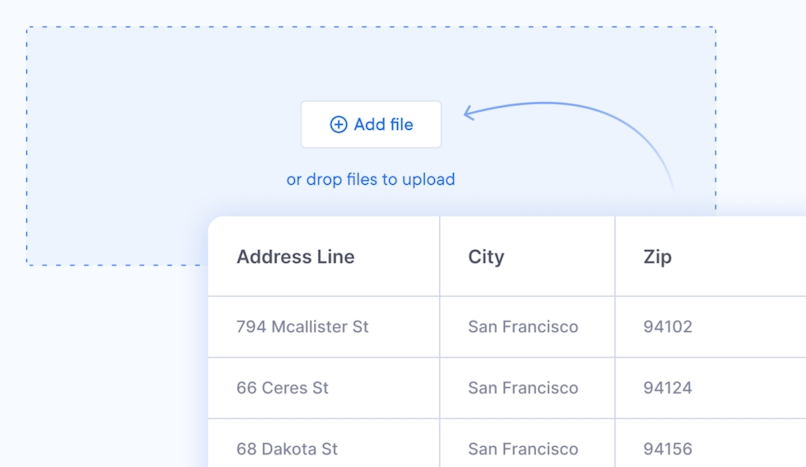Select the 94102 zip cell
This screenshot has width=806, height=467.
(668, 327)
